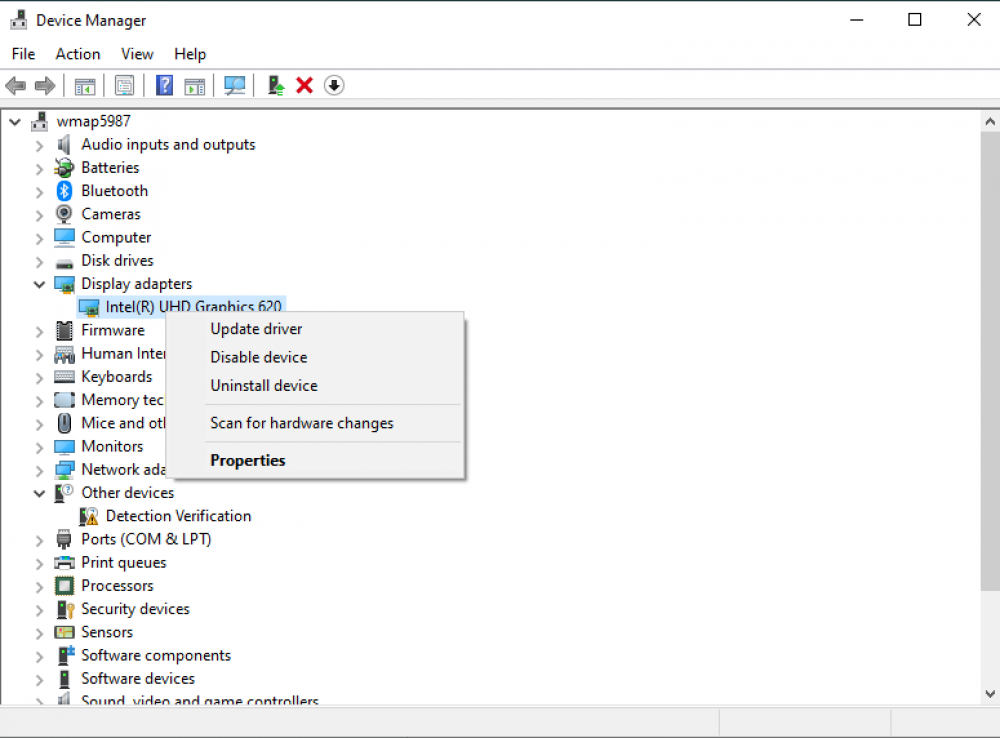Select the Display adapters label
The image size is (1000, 738).
point(136,284)
